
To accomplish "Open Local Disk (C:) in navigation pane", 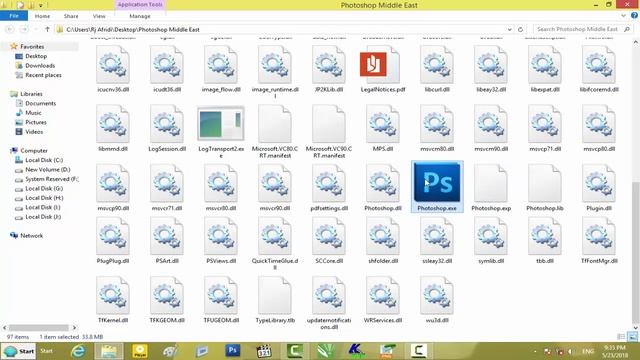I will point(44,160).
